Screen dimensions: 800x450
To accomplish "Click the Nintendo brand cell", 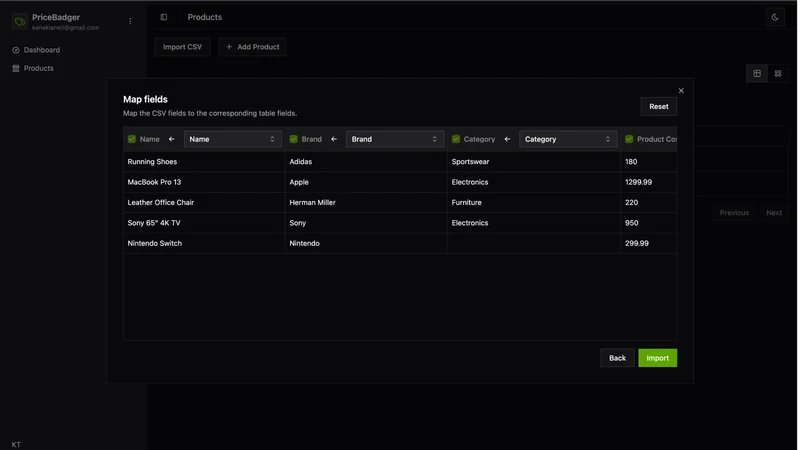I will pos(366,243).
